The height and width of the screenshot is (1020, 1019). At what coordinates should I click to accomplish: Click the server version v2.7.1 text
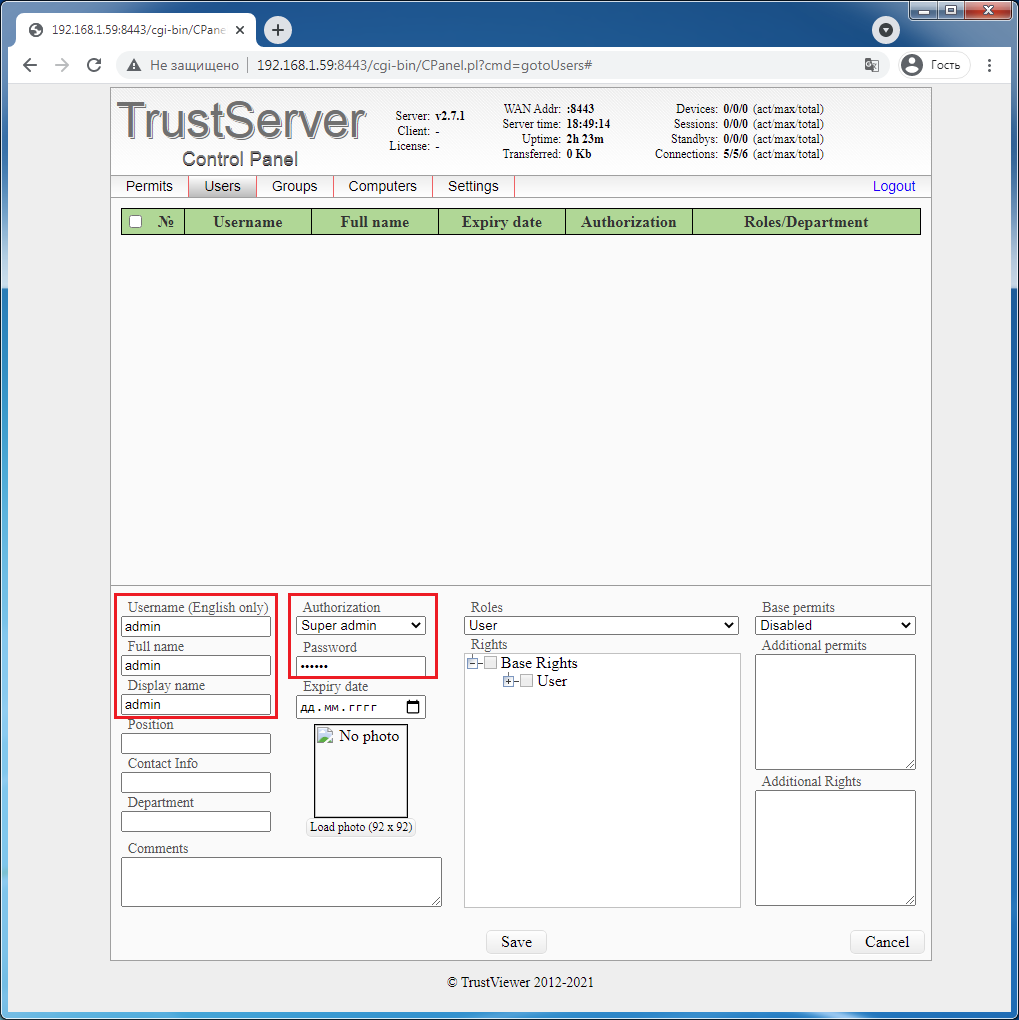click(x=450, y=116)
